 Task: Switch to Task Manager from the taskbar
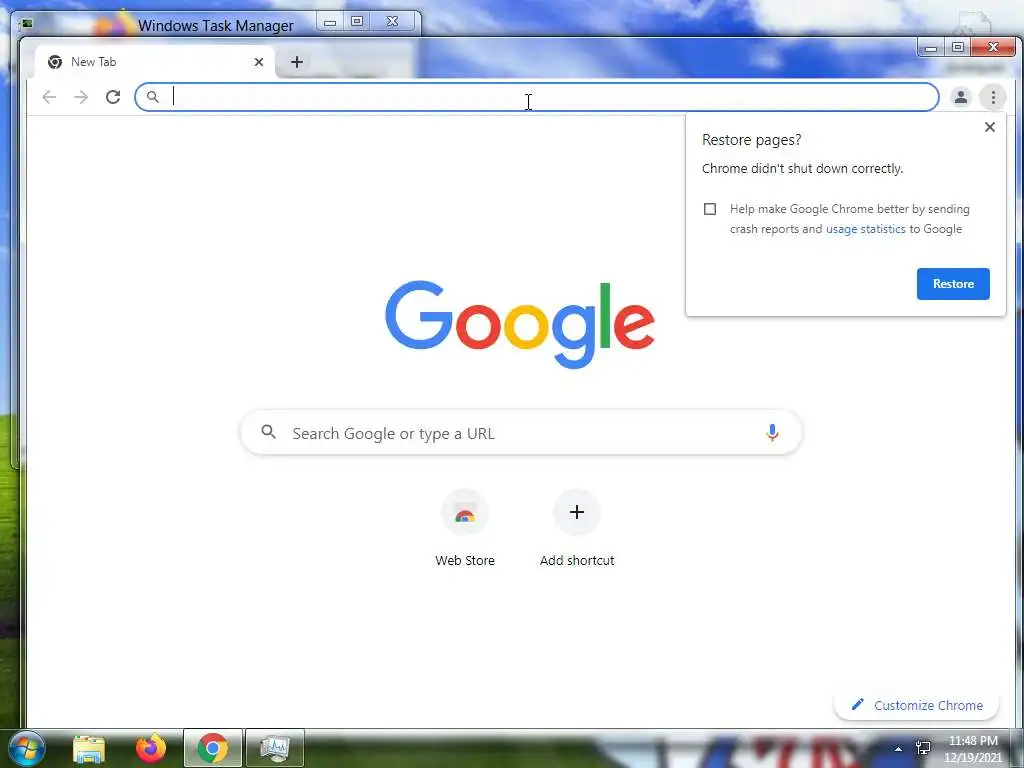point(275,748)
